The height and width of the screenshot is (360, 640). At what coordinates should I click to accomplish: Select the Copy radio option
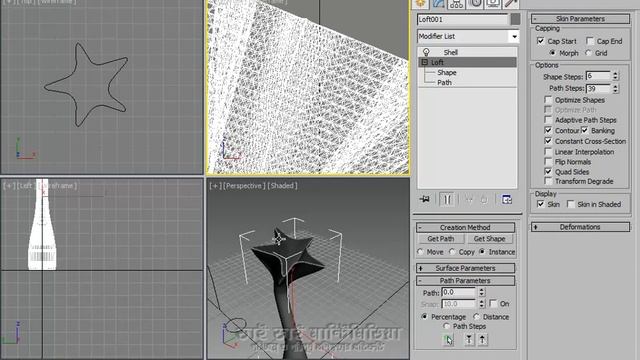point(452,252)
